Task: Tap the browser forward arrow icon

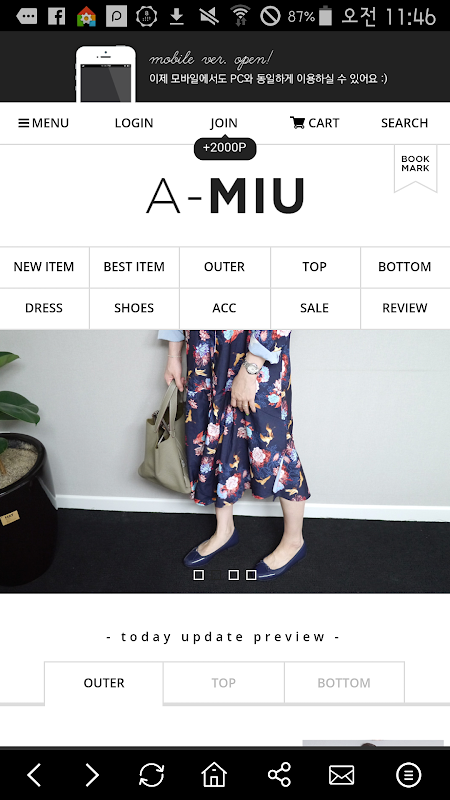Action: (x=92, y=775)
